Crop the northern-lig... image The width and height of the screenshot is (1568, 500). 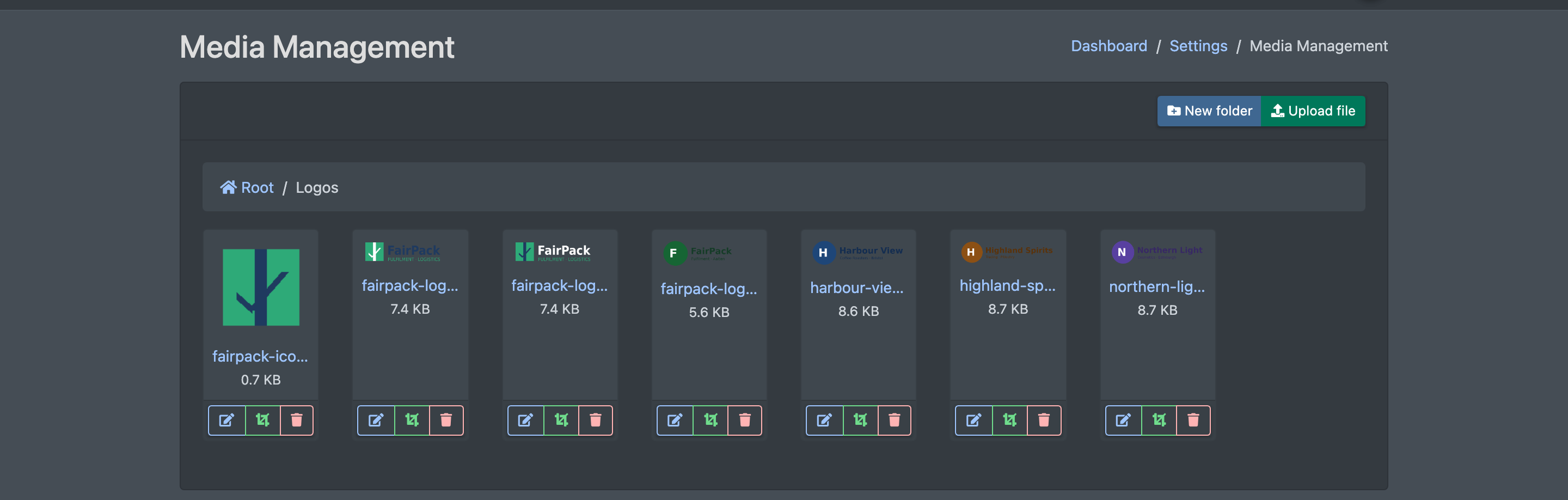tap(1159, 420)
